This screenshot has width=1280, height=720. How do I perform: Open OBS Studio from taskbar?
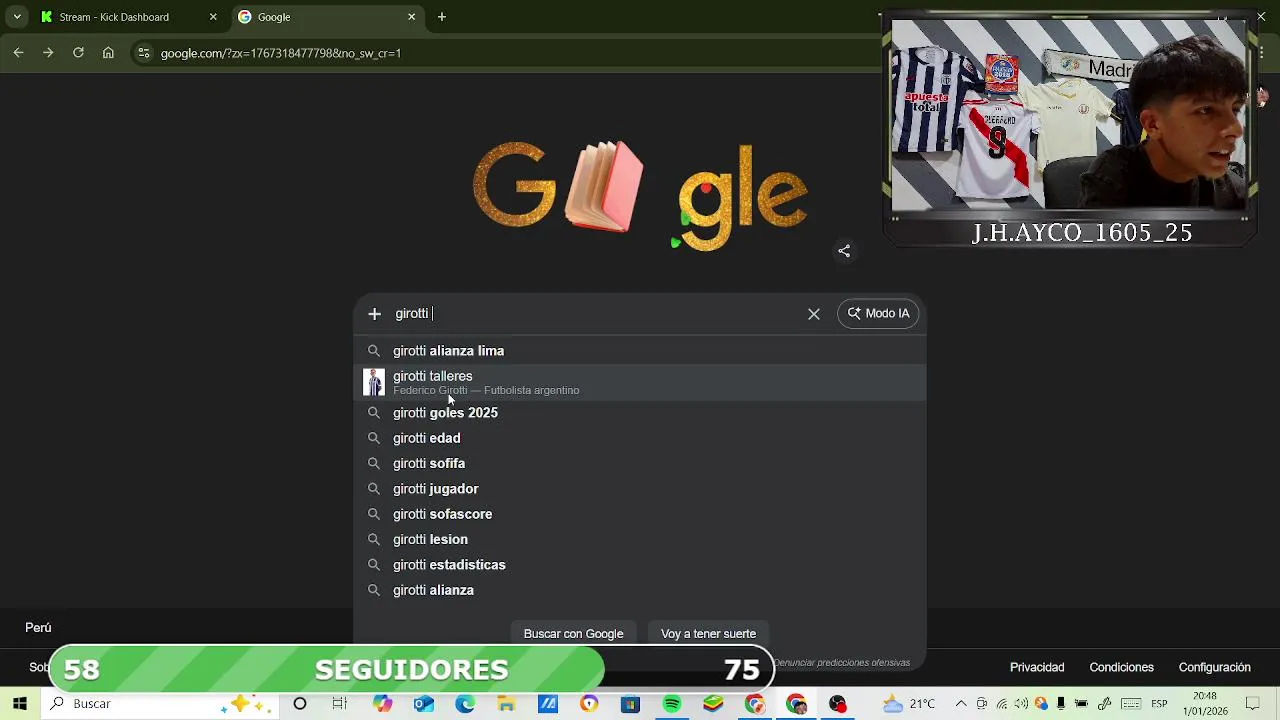coord(838,704)
